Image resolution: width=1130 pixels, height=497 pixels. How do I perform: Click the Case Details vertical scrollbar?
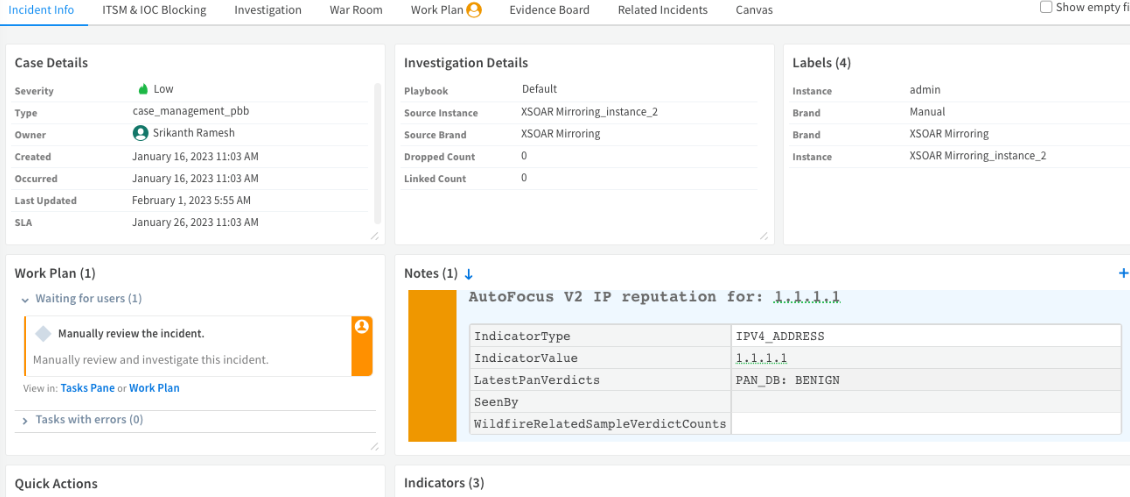pyautogui.click(x=378, y=153)
